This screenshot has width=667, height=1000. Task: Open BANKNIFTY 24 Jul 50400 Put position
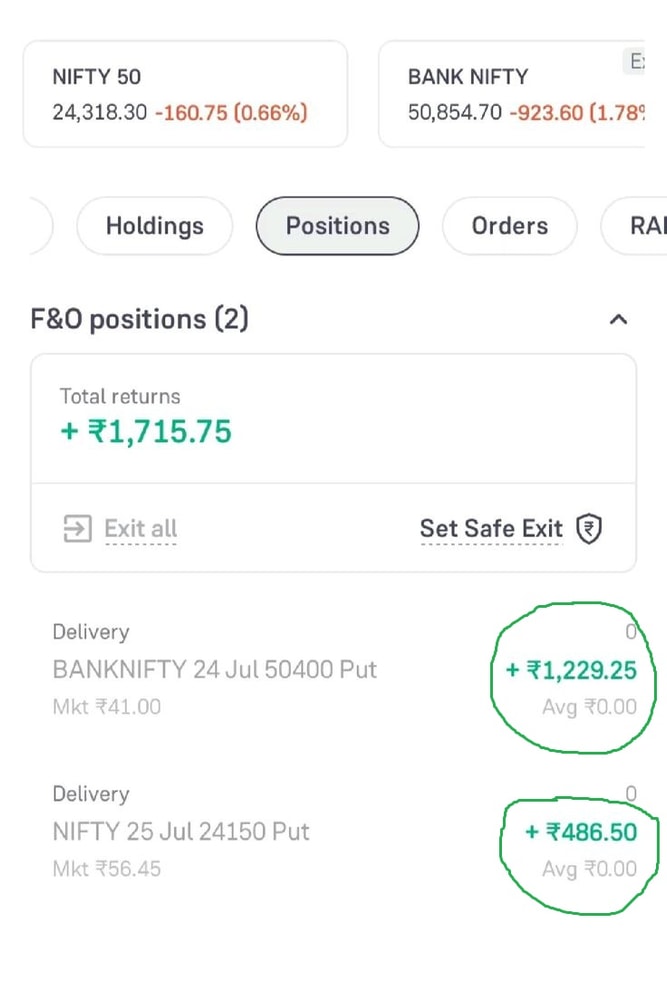click(215, 669)
